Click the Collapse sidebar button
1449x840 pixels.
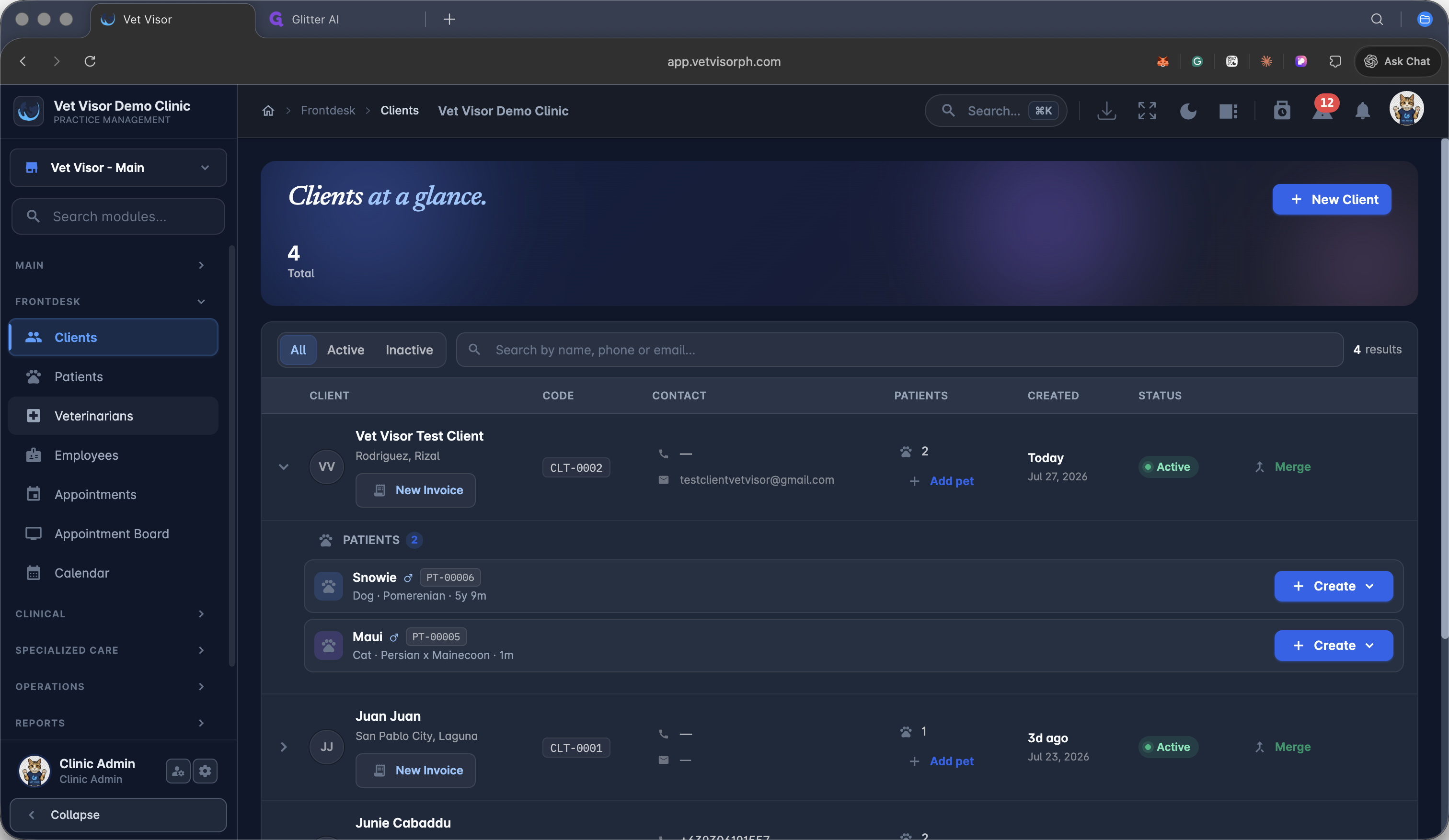118,815
